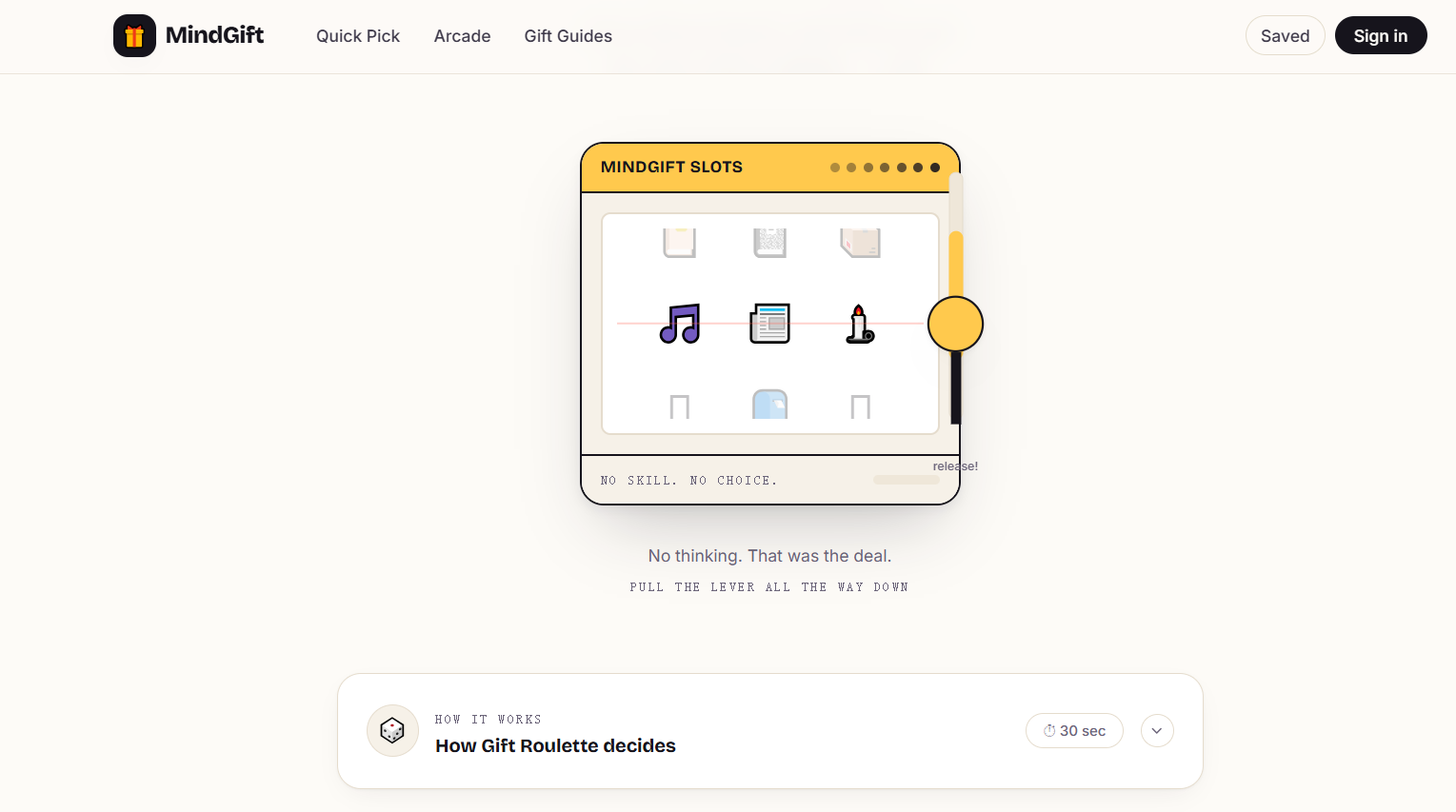Viewport: 1456px width, 812px height.
Task: Click the candle symbol on the right reel
Action: (860, 324)
